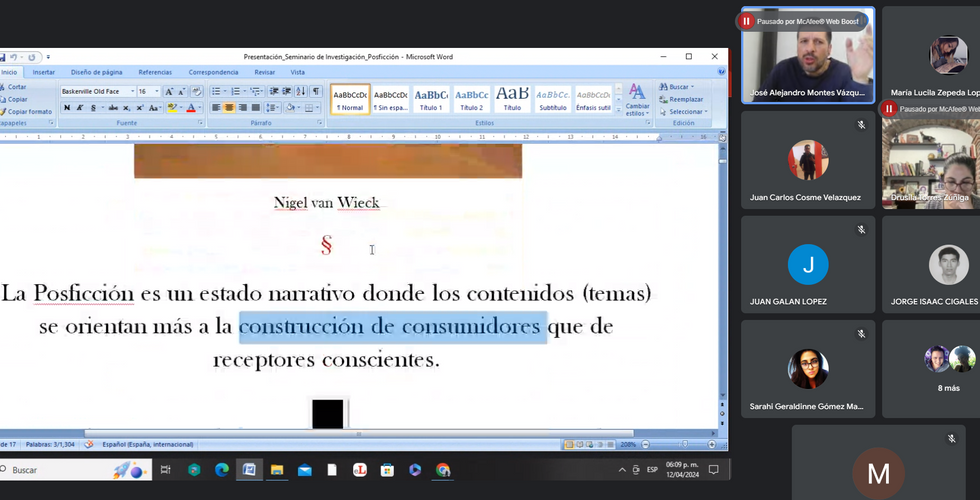Screen dimensions: 980x500
Task: Click Reemplazar in the Edición group
Action: 681,99
